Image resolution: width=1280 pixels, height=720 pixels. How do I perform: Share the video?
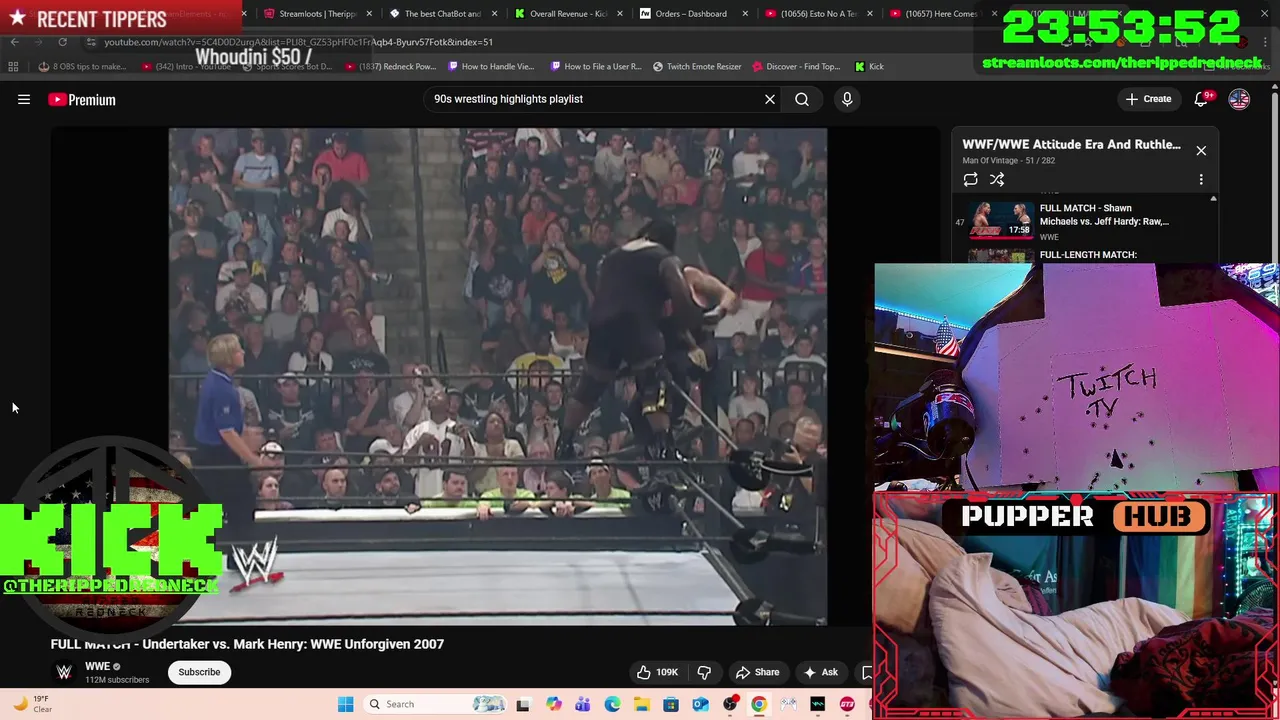pyautogui.click(x=757, y=672)
